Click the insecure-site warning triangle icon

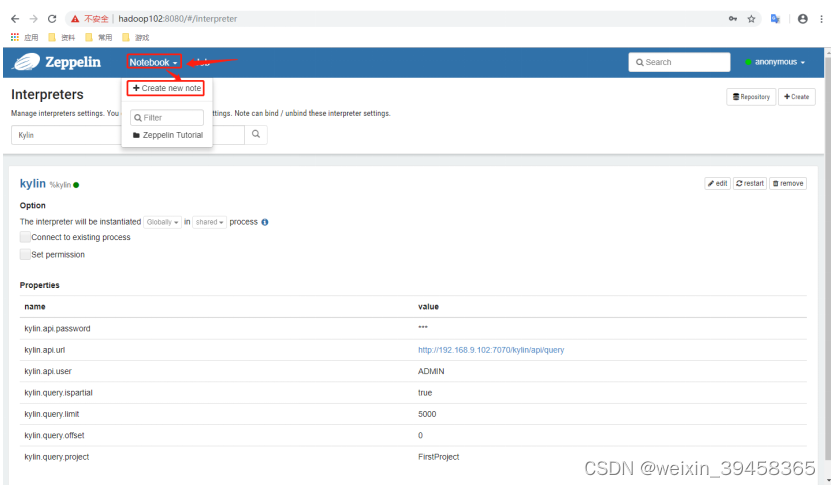[75, 19]
